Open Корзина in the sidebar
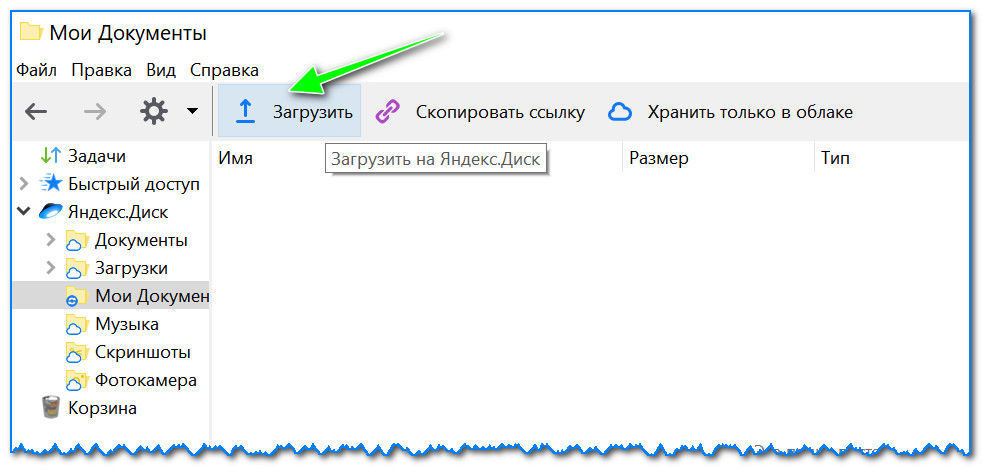The width and height of the screenshot is (982, 473). [102, 408]
